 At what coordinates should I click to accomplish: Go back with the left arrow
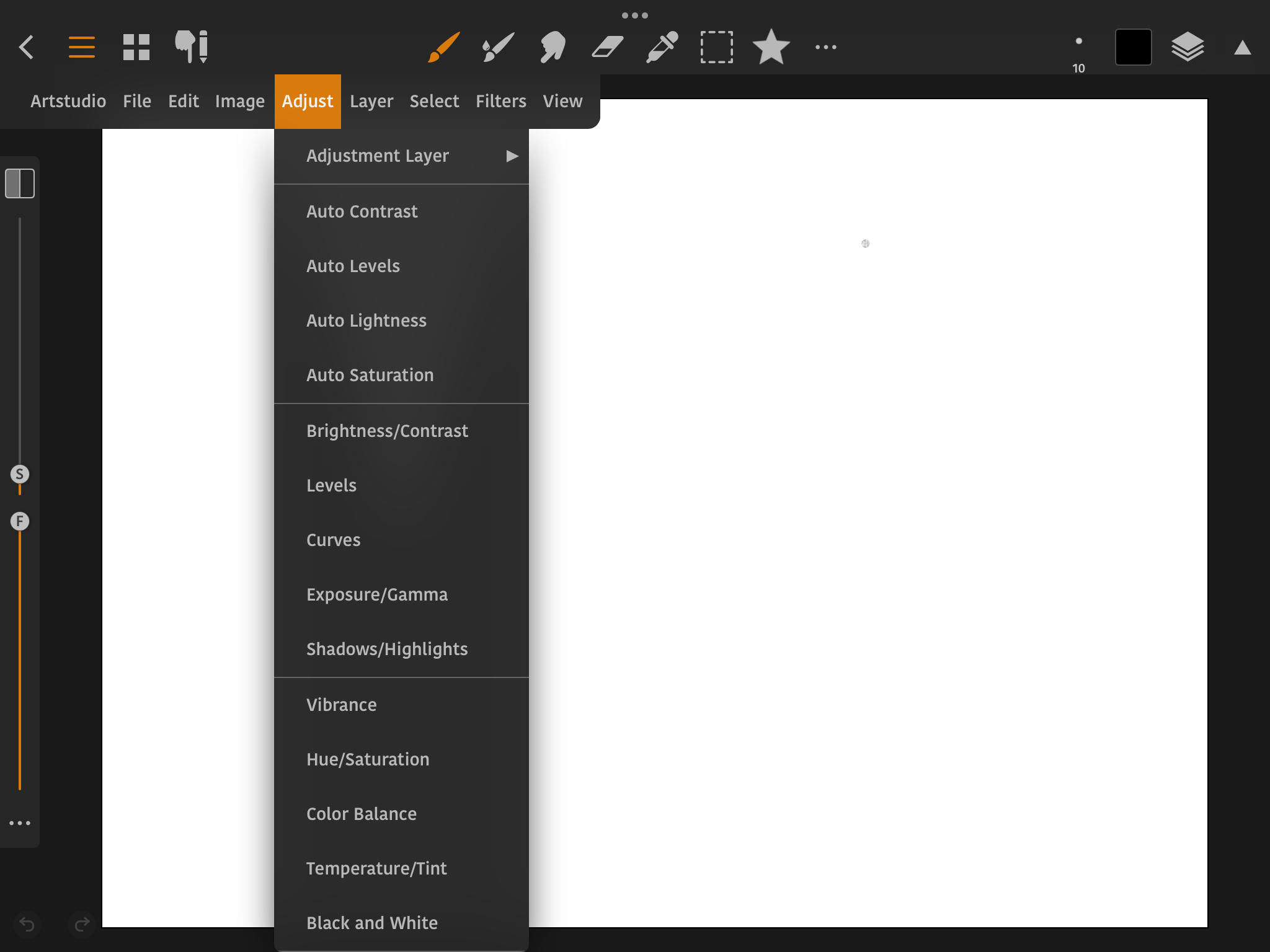click(27, 47)
